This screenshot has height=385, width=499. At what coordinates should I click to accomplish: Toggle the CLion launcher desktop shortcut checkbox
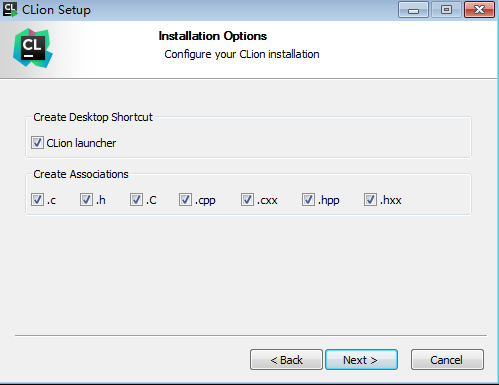pyautogui.click(x=37, y=143)
